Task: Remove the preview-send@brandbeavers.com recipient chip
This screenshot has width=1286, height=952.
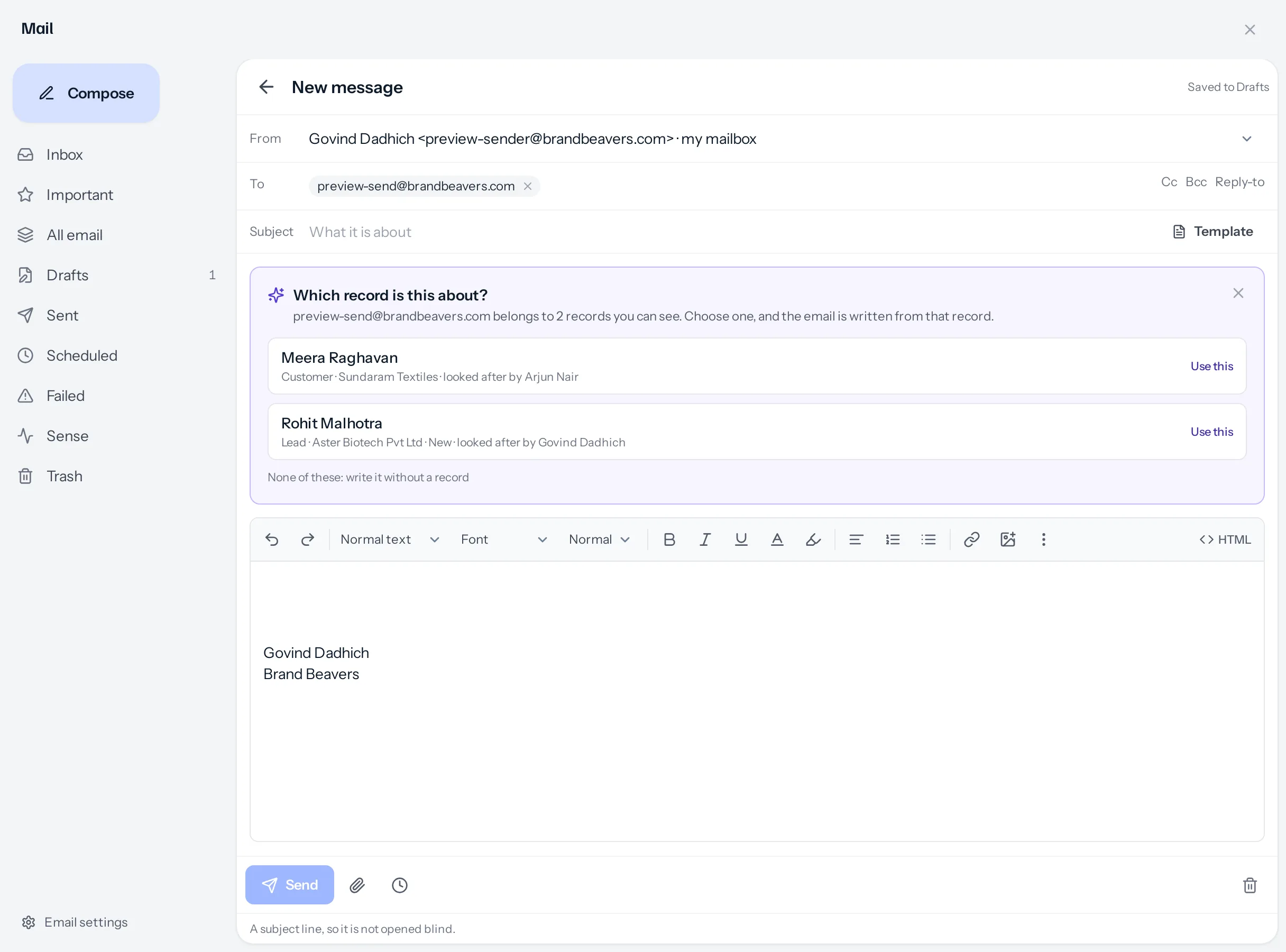Action: pyautogui.click(x=527, y=186)
